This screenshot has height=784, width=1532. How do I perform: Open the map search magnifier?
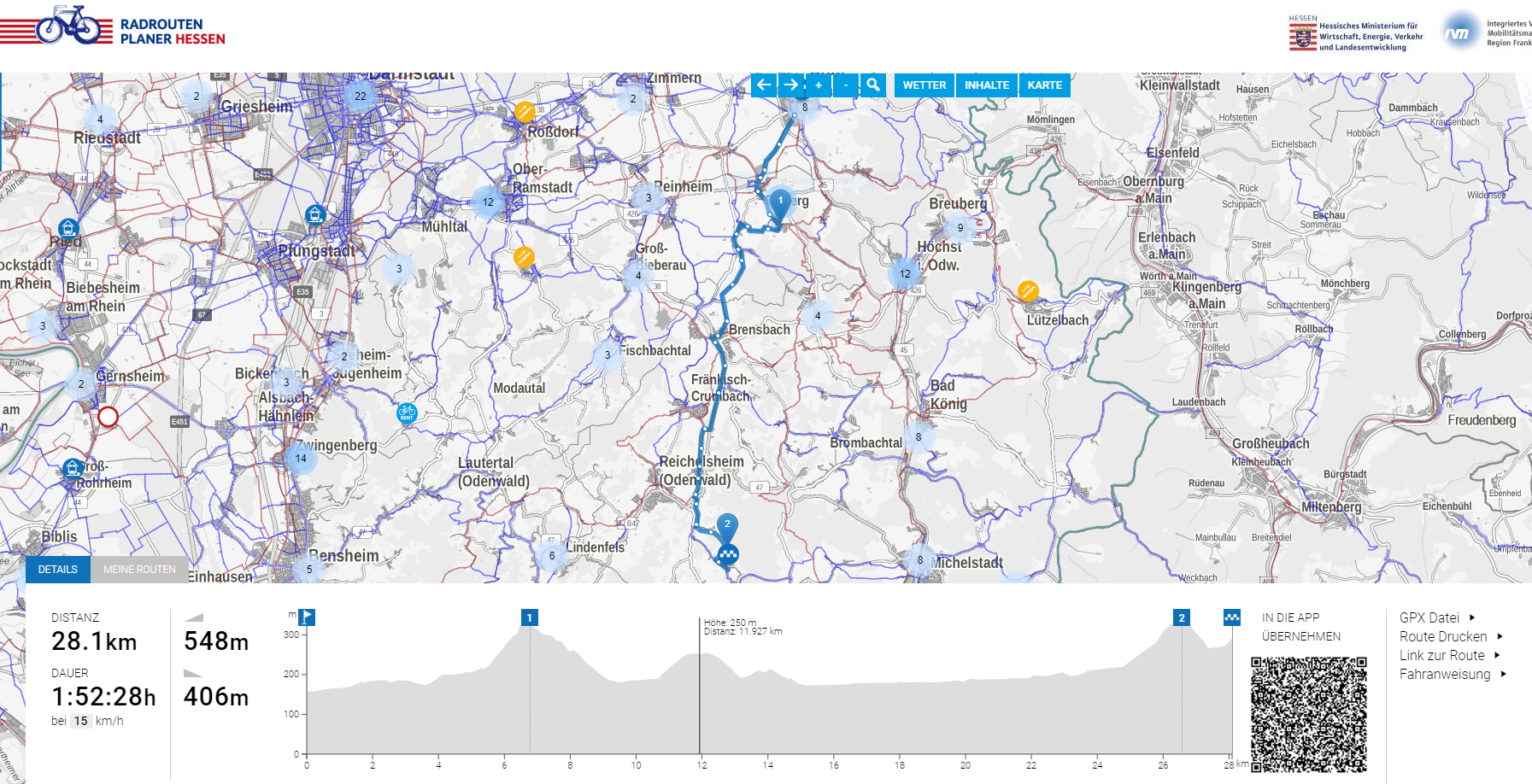coord(872,85)
